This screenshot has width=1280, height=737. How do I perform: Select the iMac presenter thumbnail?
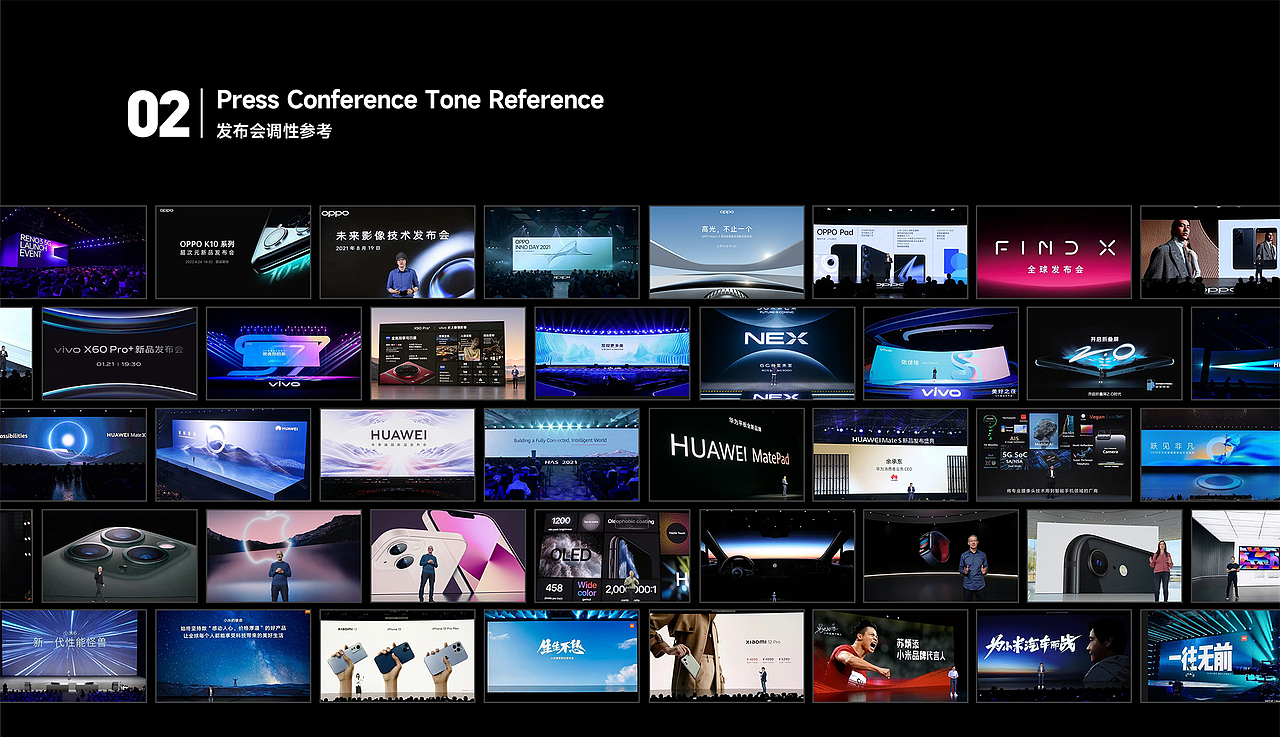point(1236,556)
